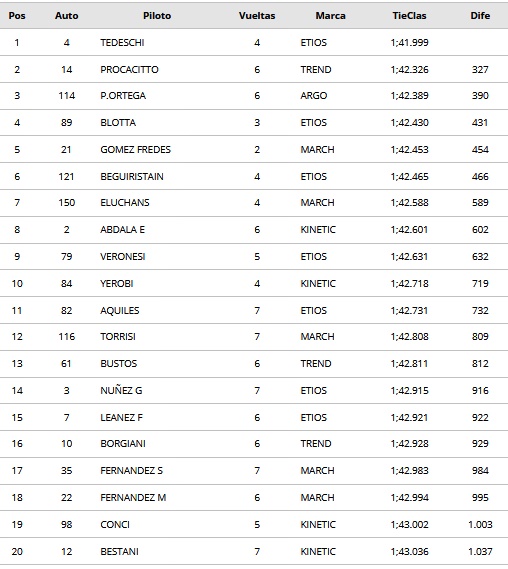Click GOMEZ FREDES pilot entry
This screenshot has width=508, height=569.
[135, 150]
